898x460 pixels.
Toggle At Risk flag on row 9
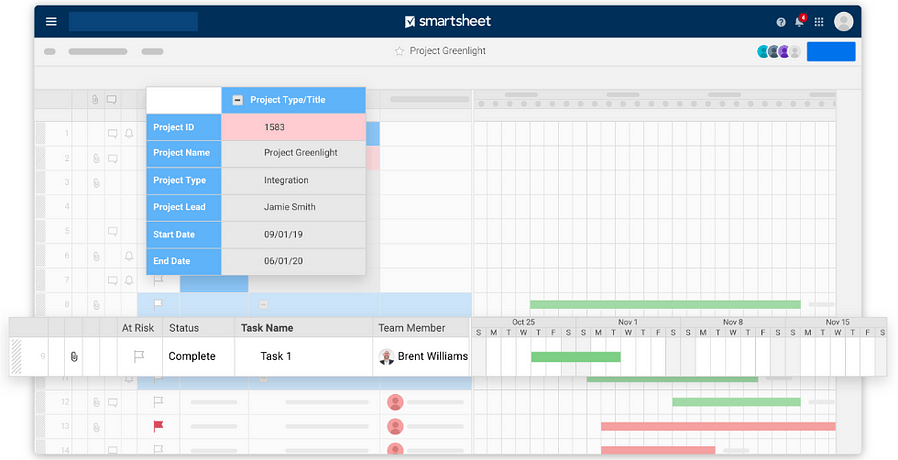139,356
